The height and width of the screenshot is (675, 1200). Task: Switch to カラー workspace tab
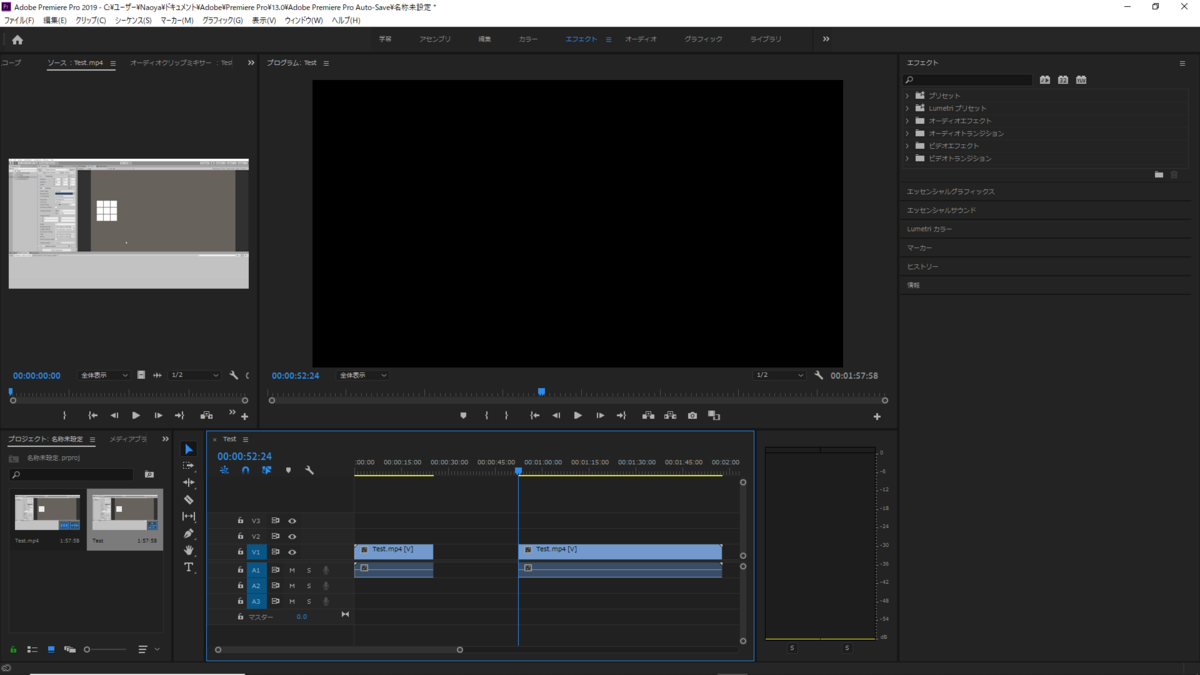[x=528, y=39]
